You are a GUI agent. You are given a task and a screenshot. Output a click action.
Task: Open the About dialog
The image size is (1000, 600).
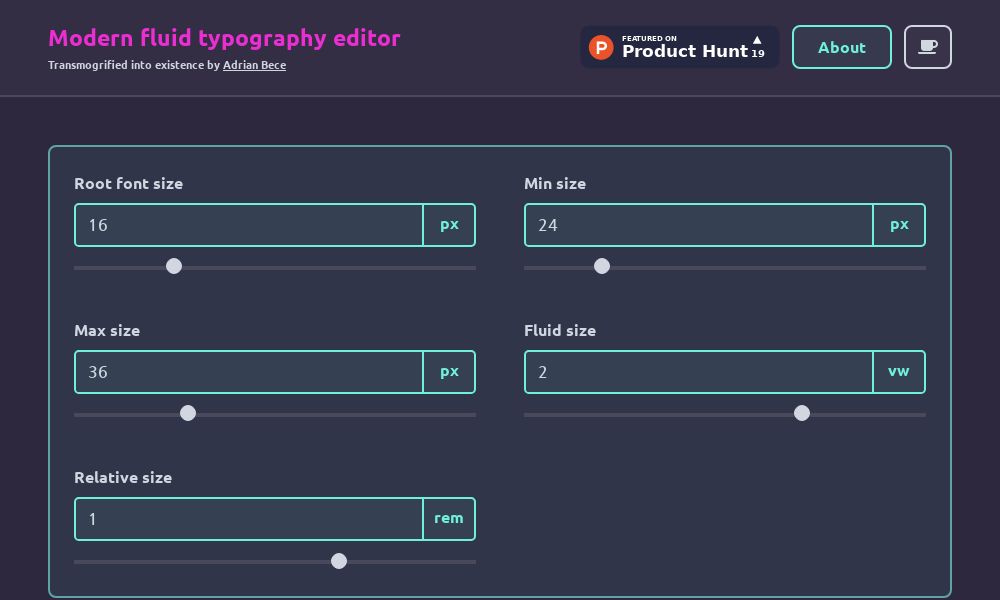(842, 47)
